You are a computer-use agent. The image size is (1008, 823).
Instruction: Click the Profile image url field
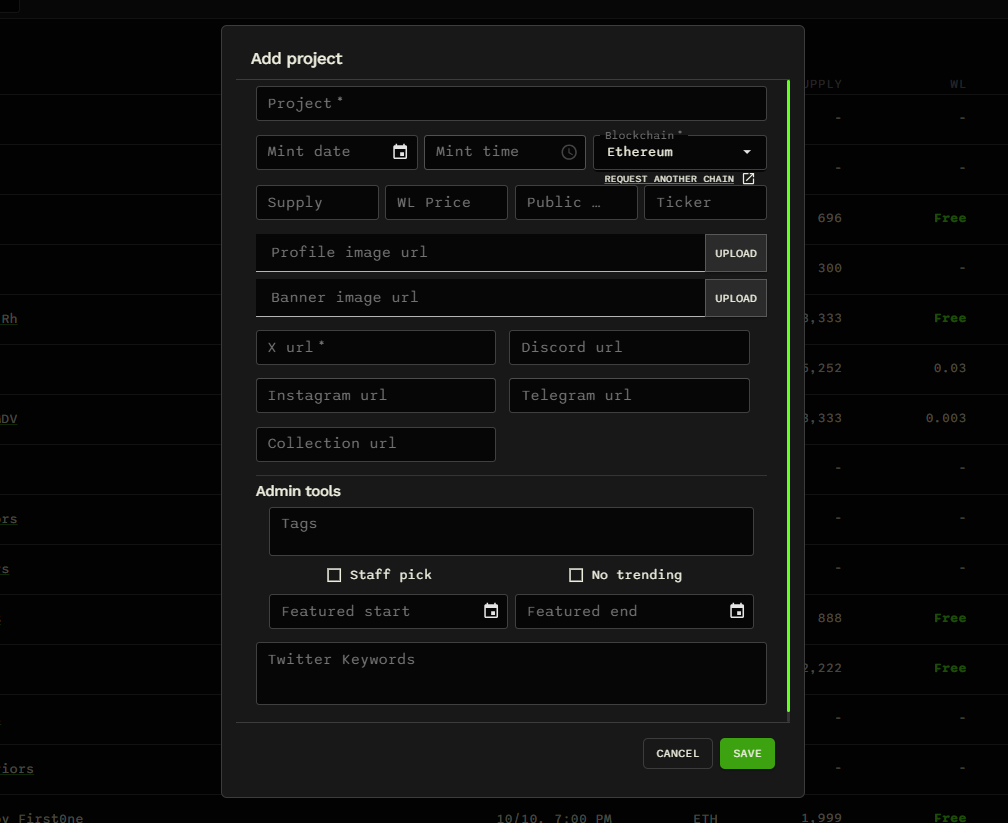480,253
